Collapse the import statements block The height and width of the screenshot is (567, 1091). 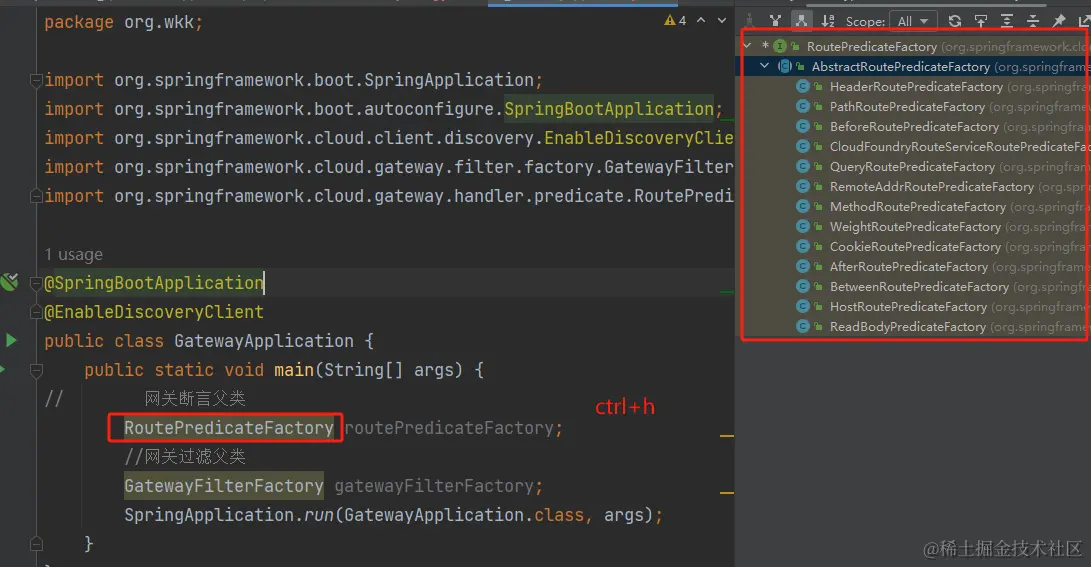tap(36, 80)
